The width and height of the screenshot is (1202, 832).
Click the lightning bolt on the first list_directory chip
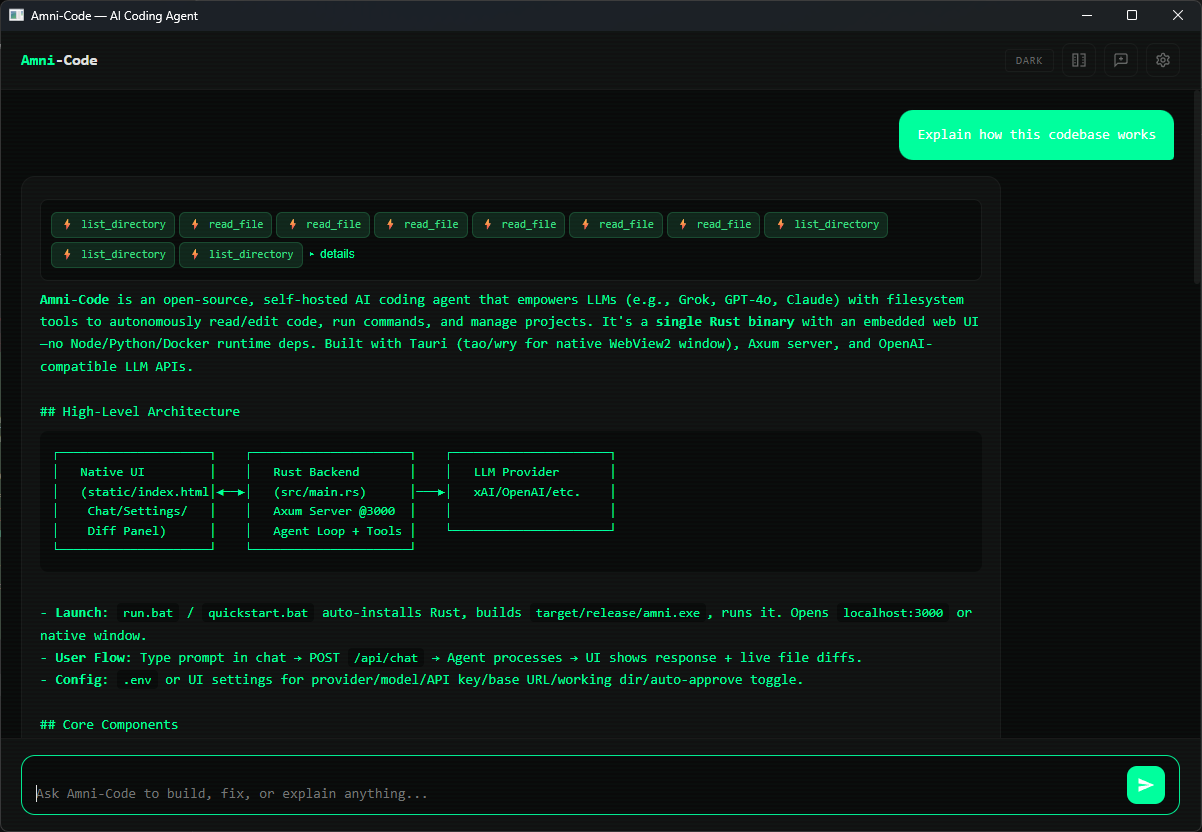coord(66,224)
